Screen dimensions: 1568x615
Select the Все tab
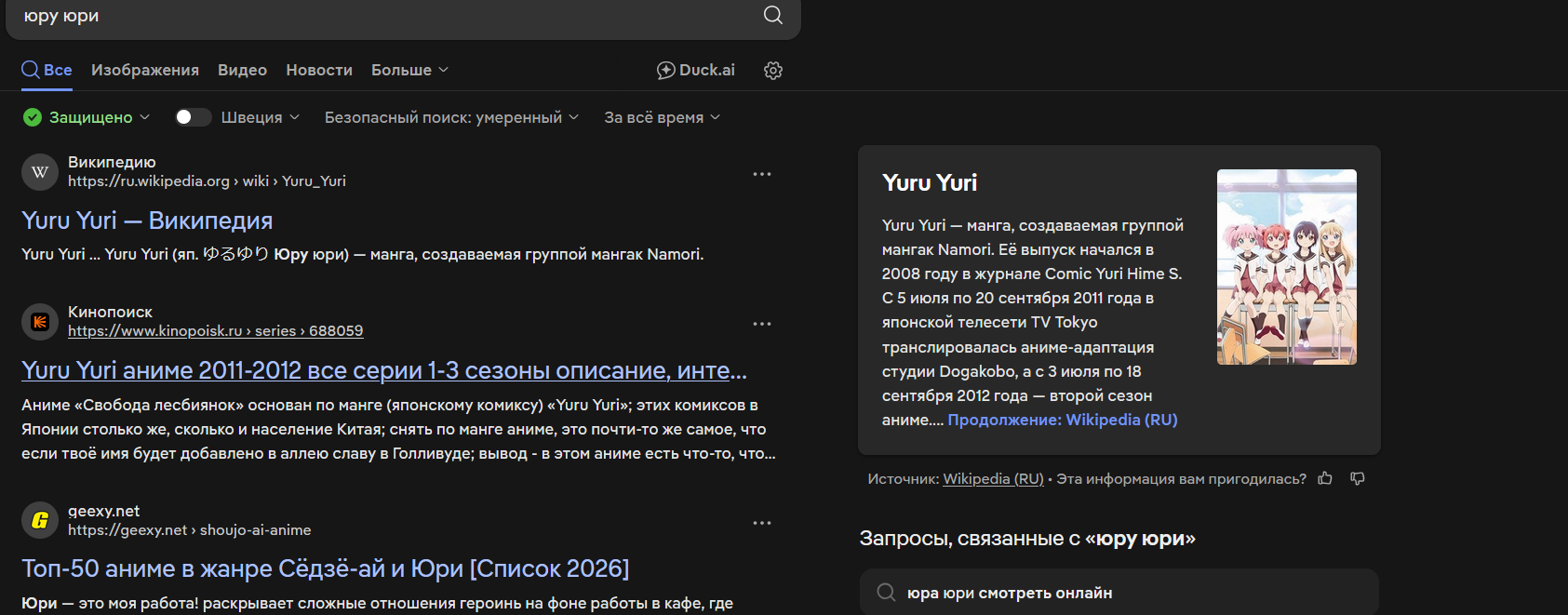(47, 70)
